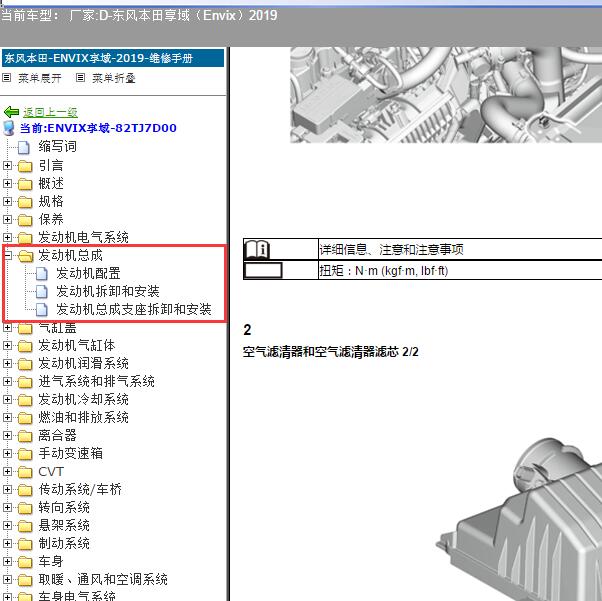Expand the 燃油和排放系统 node

tap(7, 417)
